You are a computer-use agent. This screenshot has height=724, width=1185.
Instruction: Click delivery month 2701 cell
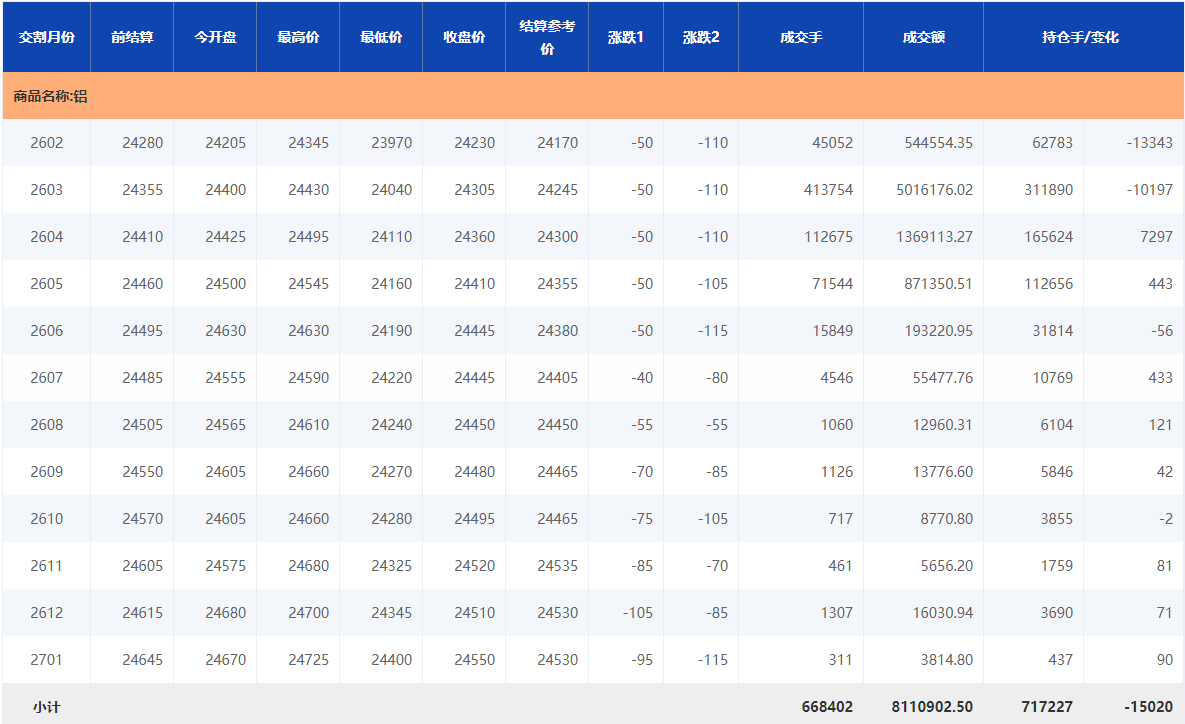tap(47, 660)
